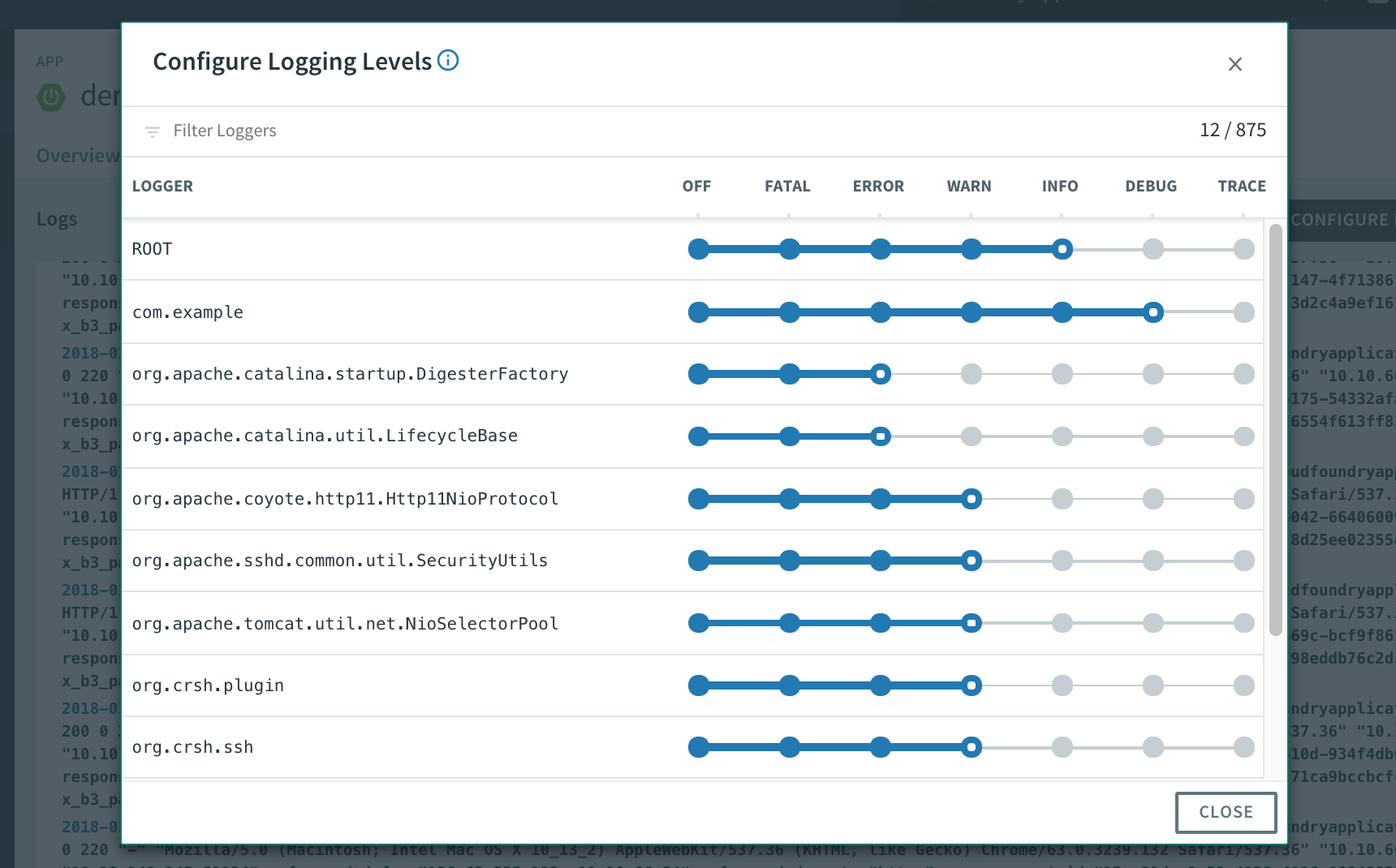Set com.example logger to ERROR
Screen dimensions: 1396x868
click(x=881, y=312)
